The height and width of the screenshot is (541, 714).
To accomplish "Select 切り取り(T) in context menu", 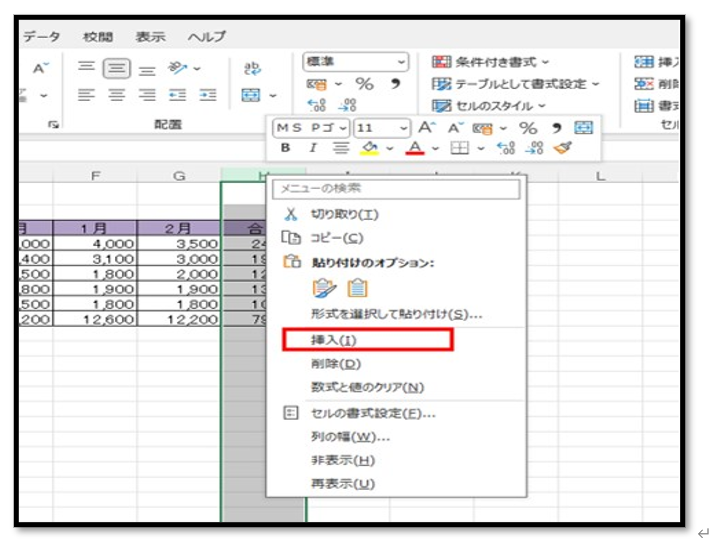I will coord(344,214).
